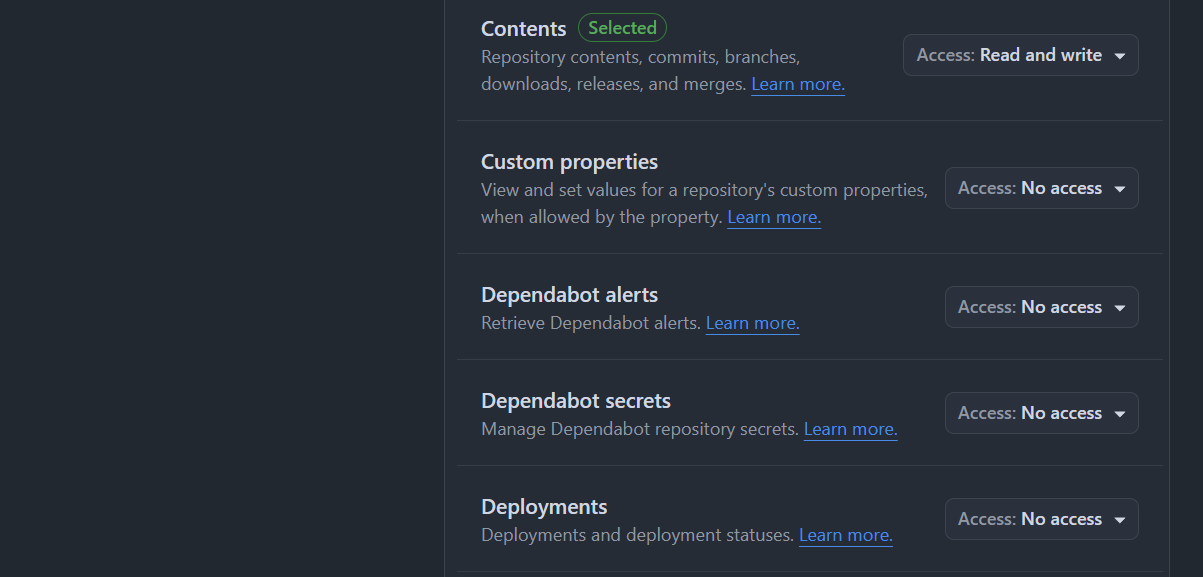Open the Dependabot alerts access dropdown
The image size is (1203, 577).
[x=1041, y=307]
